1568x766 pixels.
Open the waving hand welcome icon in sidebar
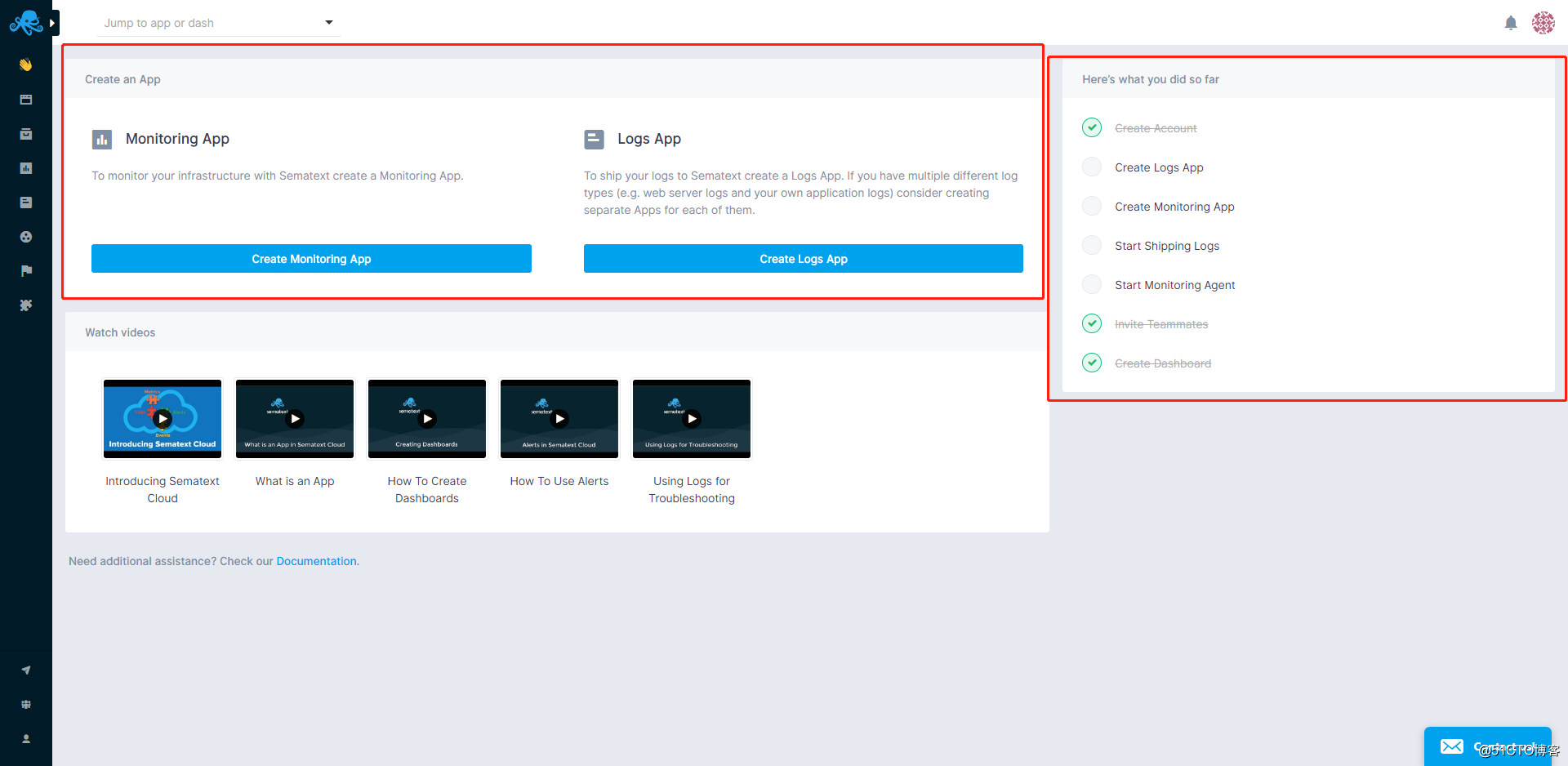[26, 65]
